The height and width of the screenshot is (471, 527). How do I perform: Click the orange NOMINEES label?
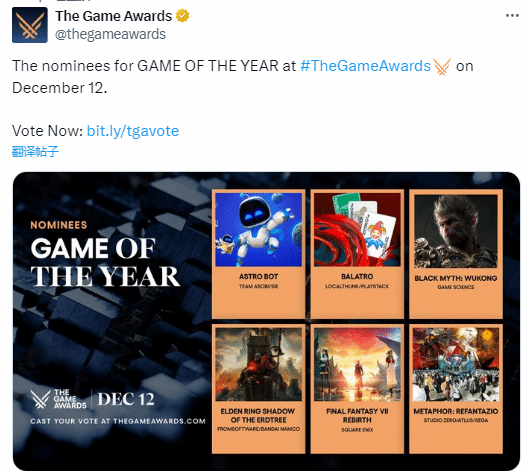tap(59, 225)
